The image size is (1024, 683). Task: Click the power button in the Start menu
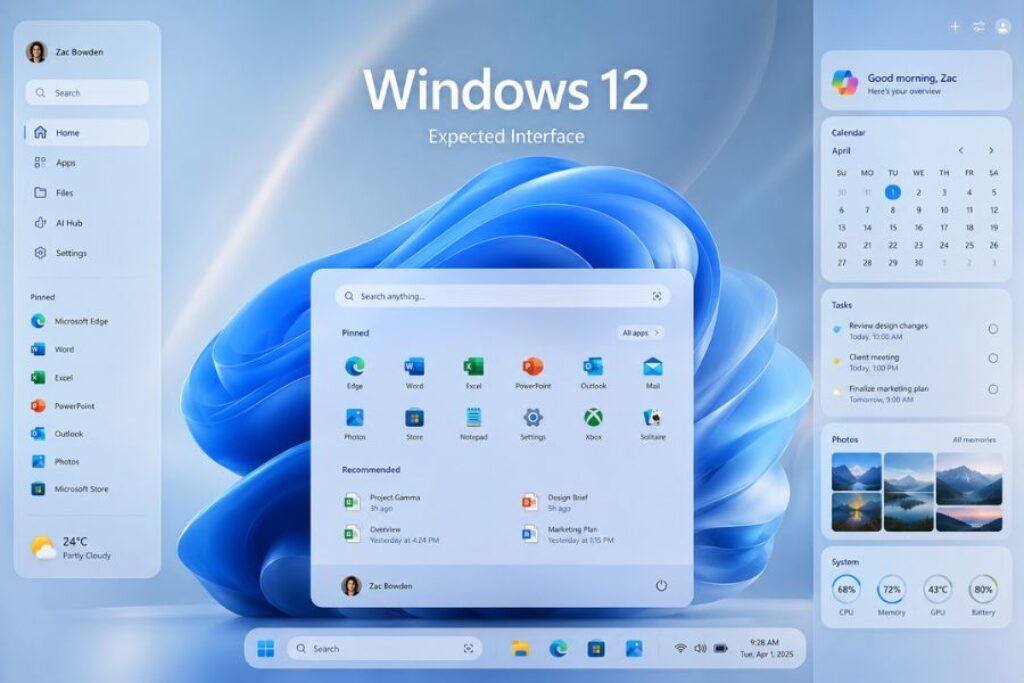[x=661, y=586]
